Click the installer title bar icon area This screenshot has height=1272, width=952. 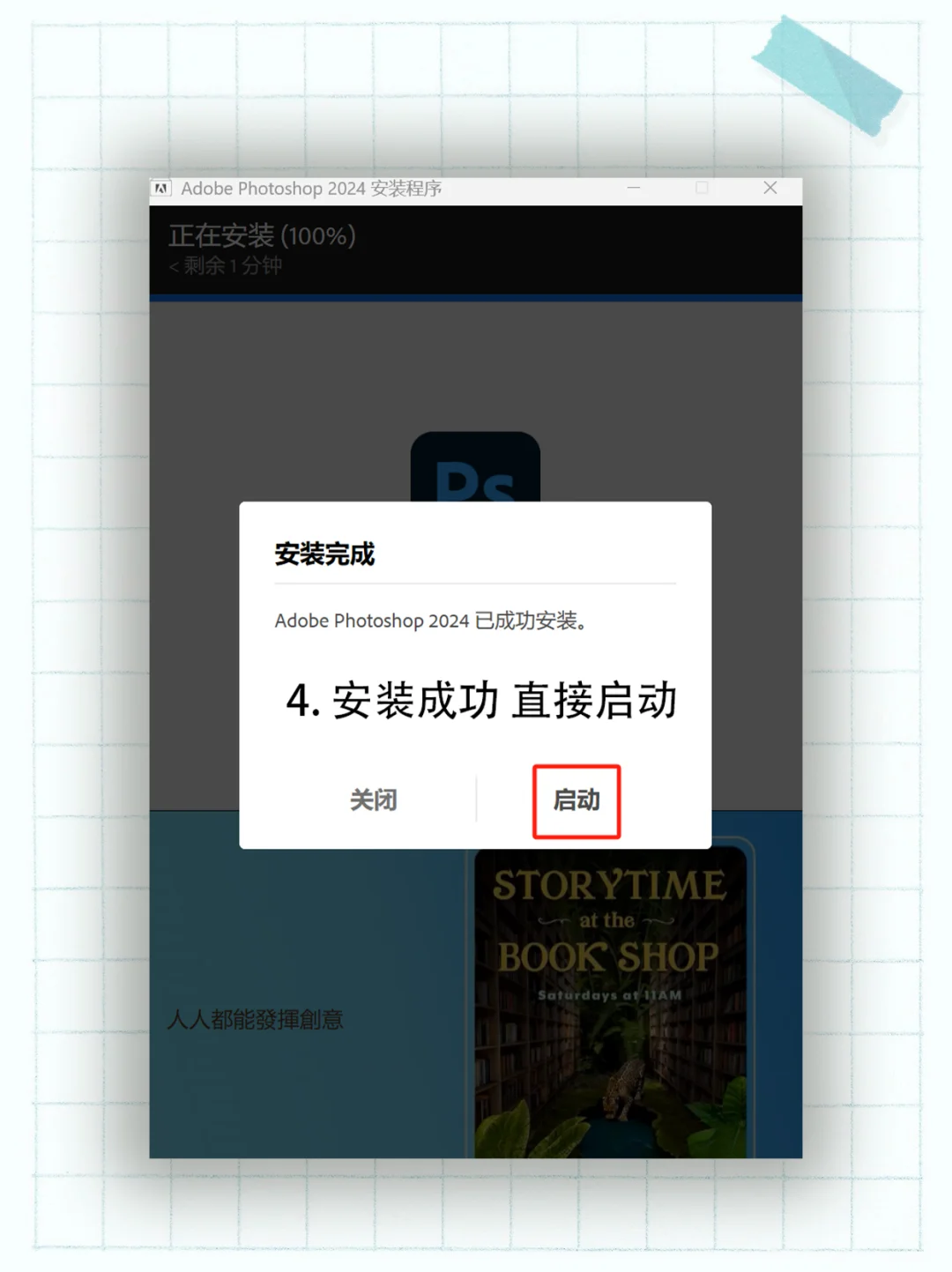point(162,188)
